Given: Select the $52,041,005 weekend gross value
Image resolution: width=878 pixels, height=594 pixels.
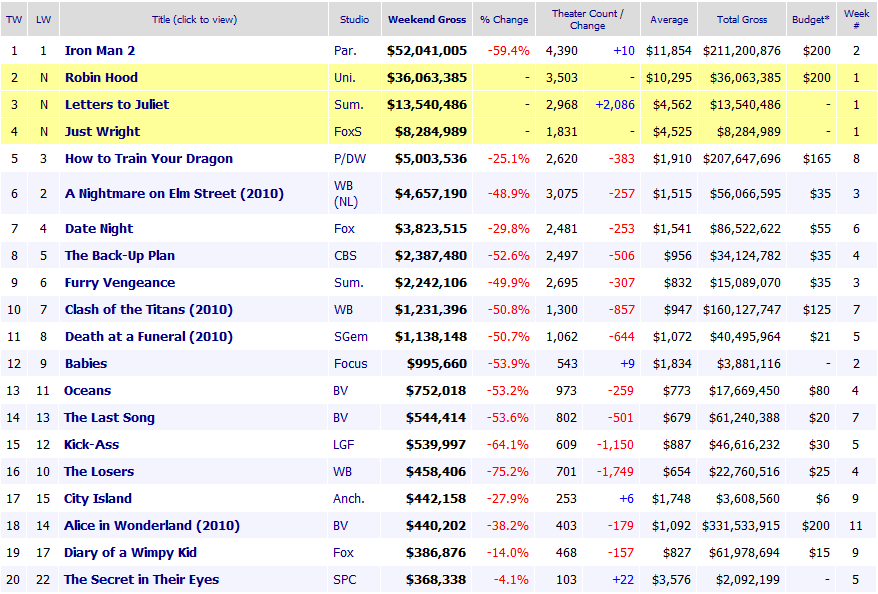Looking at the screenshot, I should tap(427, 50).
